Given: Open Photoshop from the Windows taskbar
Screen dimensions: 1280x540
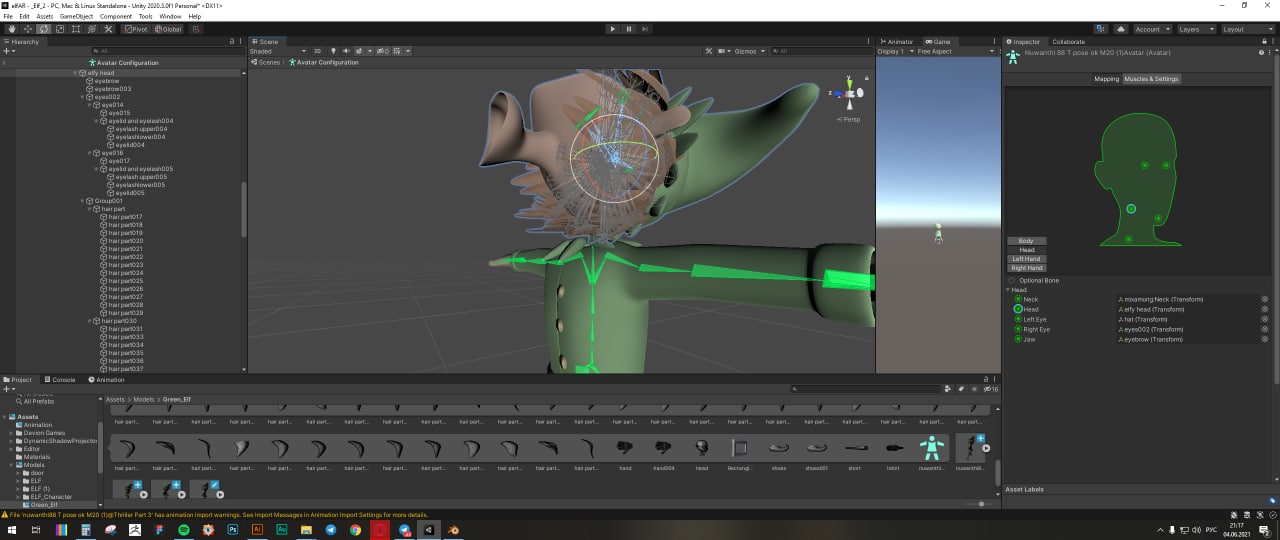Looking at the screenshot, I should (x=233, y=529).
